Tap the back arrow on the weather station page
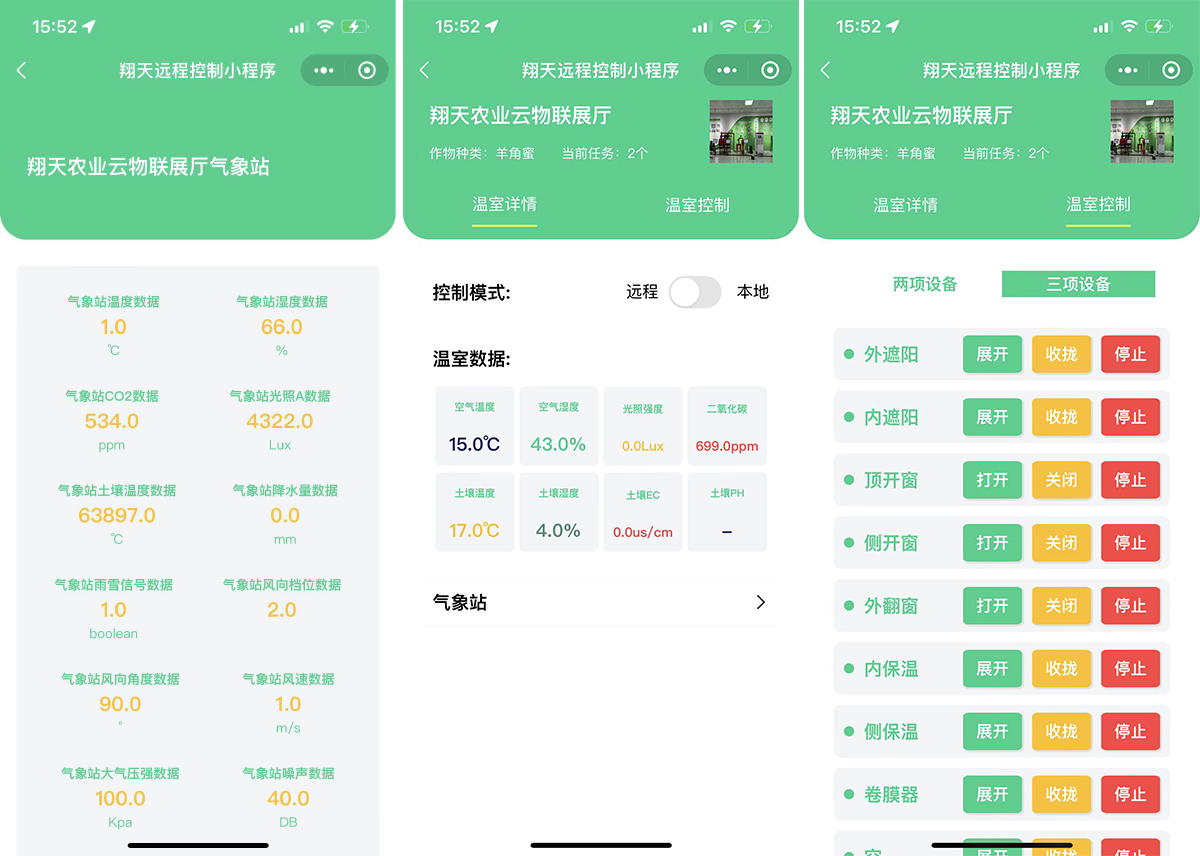The width and height of the screenshot is (1200, 856). (22, 70)
